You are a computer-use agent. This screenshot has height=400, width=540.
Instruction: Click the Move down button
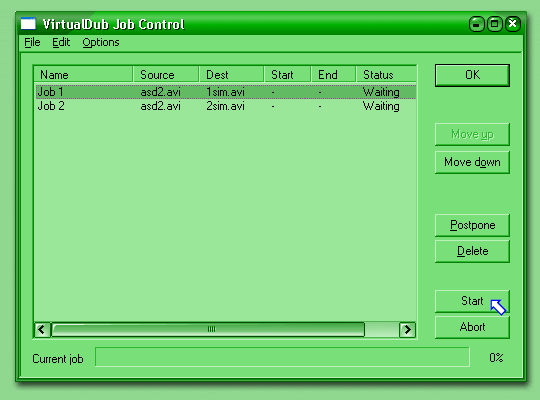(472, 162)
